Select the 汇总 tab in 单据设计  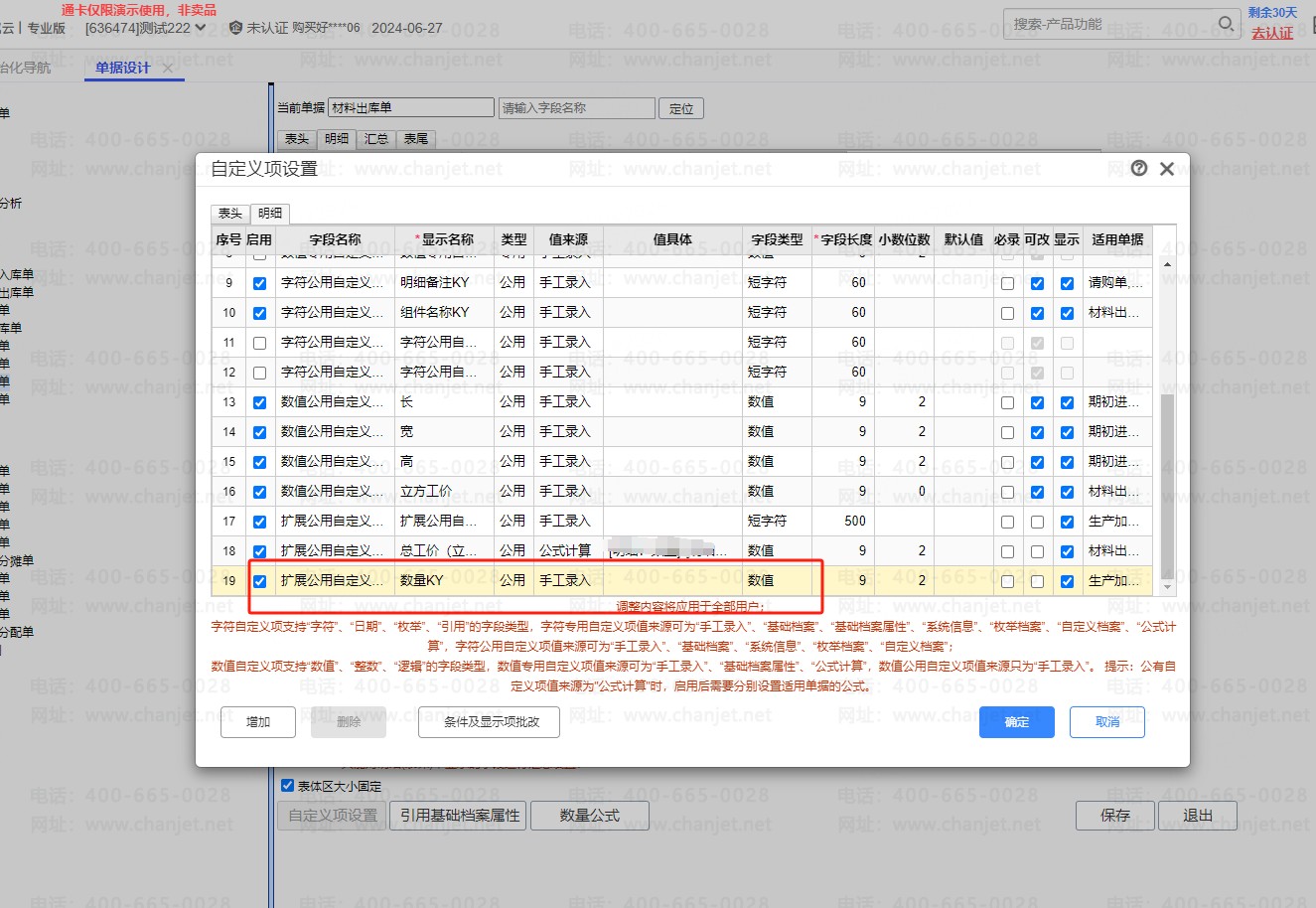376,139
